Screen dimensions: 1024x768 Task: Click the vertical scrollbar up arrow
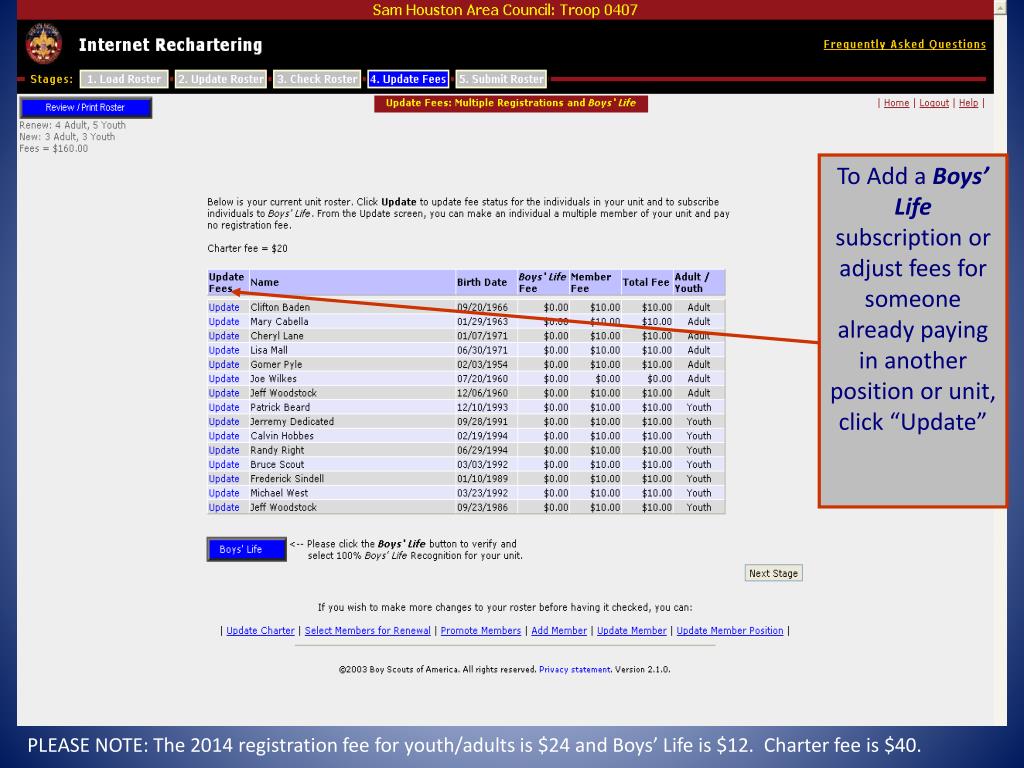(1000, 7)
